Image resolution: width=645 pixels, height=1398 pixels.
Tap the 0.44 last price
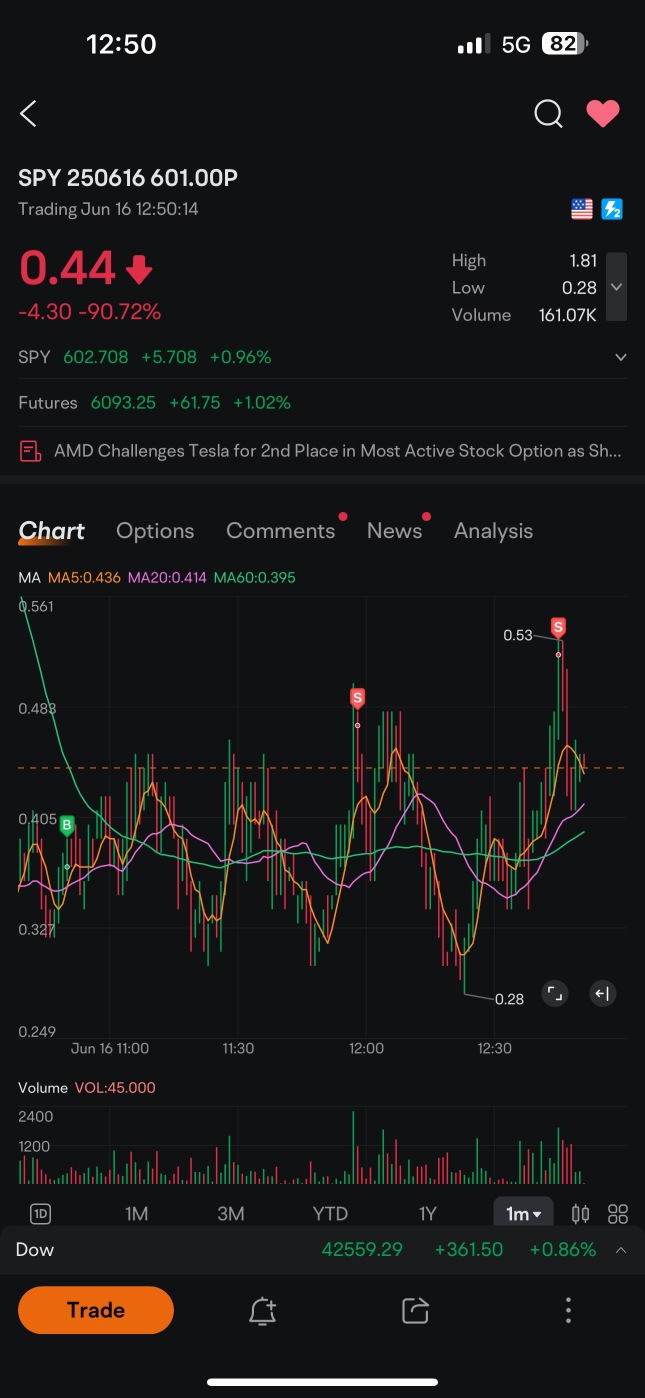pyautogui.click(x=68, y=269)
